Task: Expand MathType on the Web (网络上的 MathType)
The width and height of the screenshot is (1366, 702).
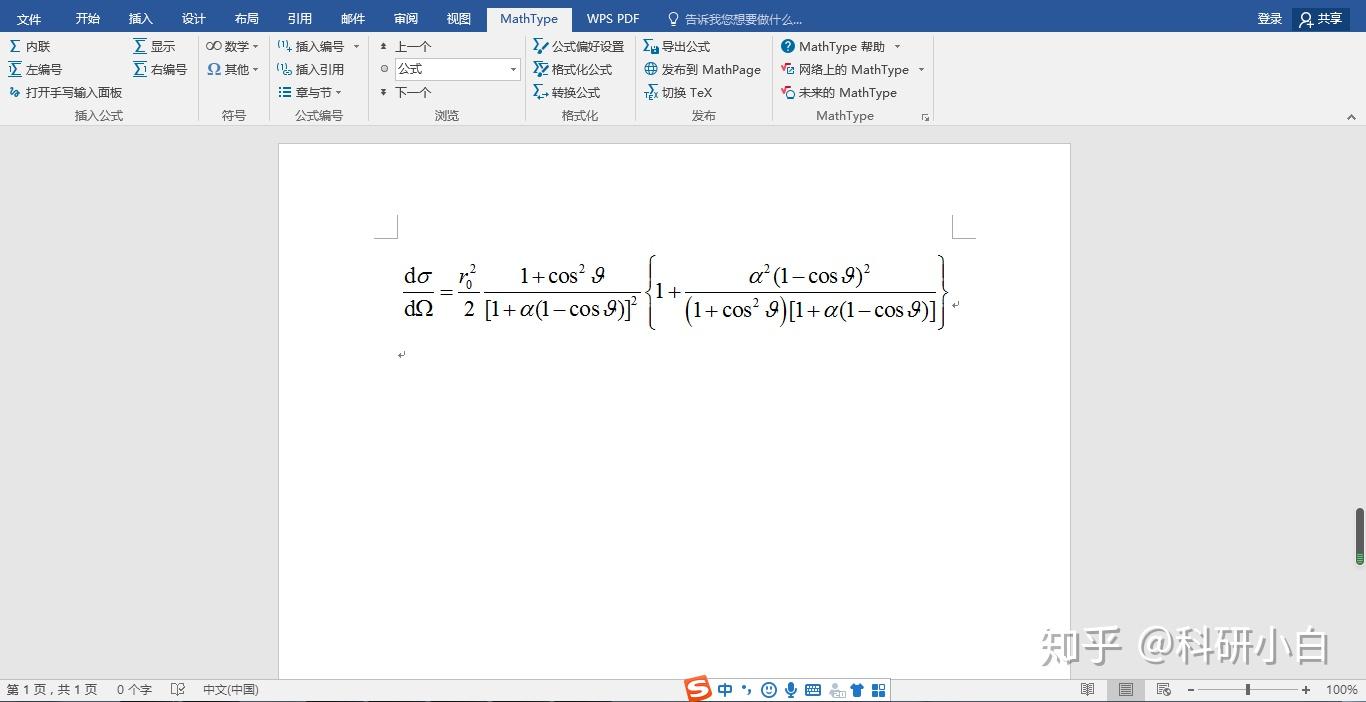Action: pyautogui.click(x=921, y=69)
